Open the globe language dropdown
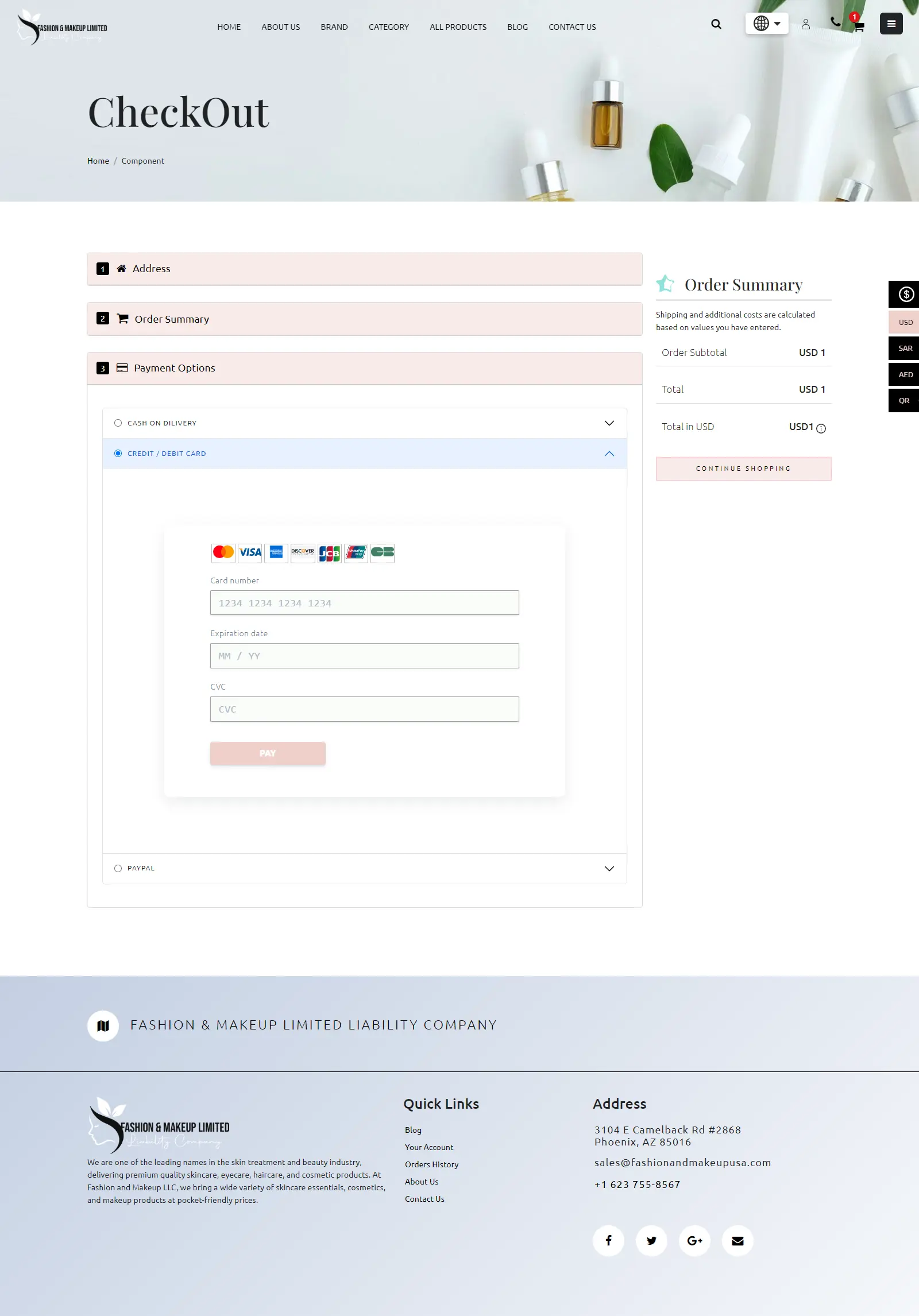The height and width of the screenshot is (1316, 919). pyautogui.click(x=766, y=24)
